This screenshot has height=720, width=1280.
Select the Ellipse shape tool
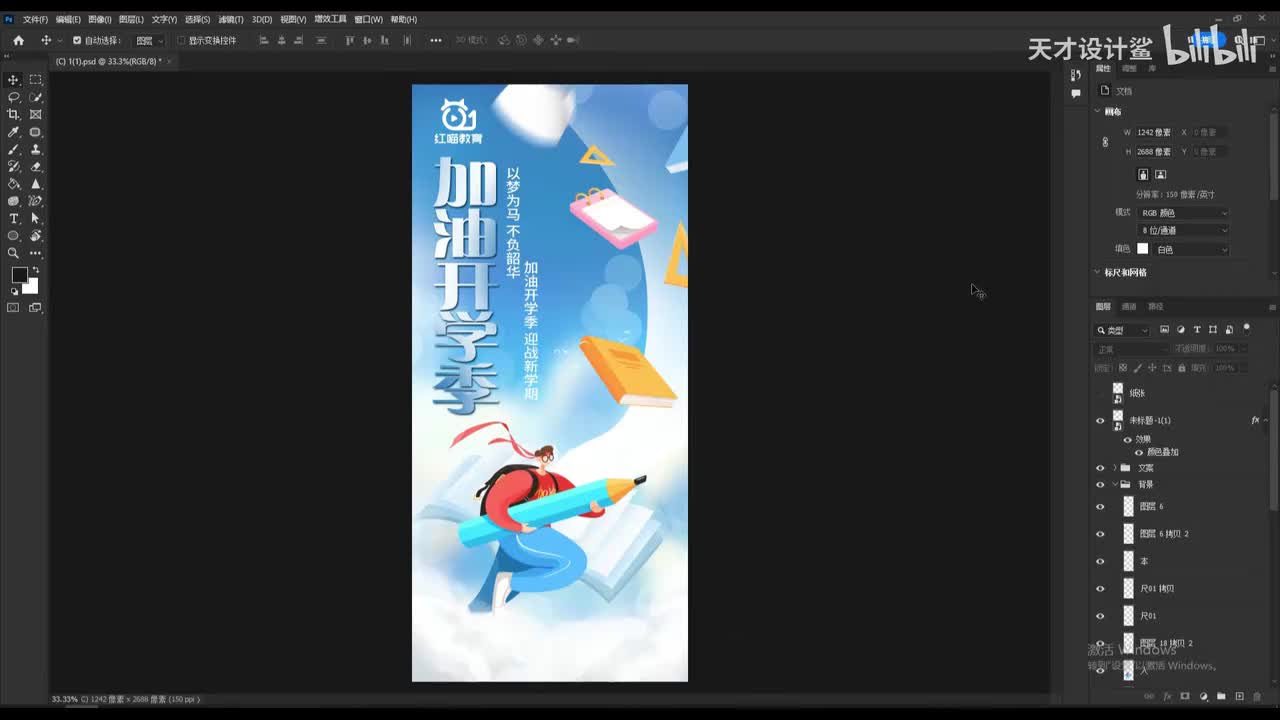click(14, 236)
